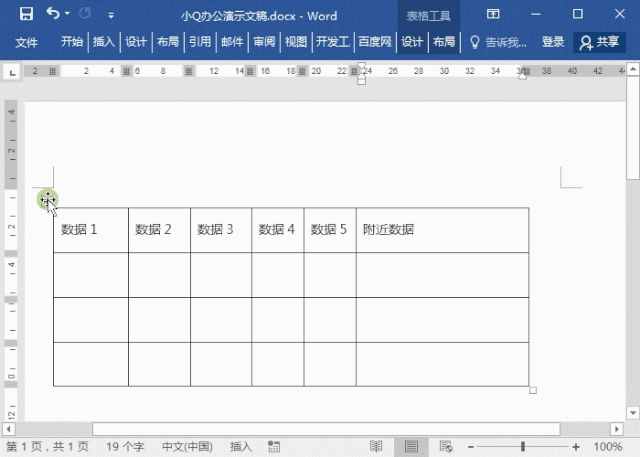Click the macro recording icon in status bar
This screenshot has width=640, height=457.
[274, 446]
